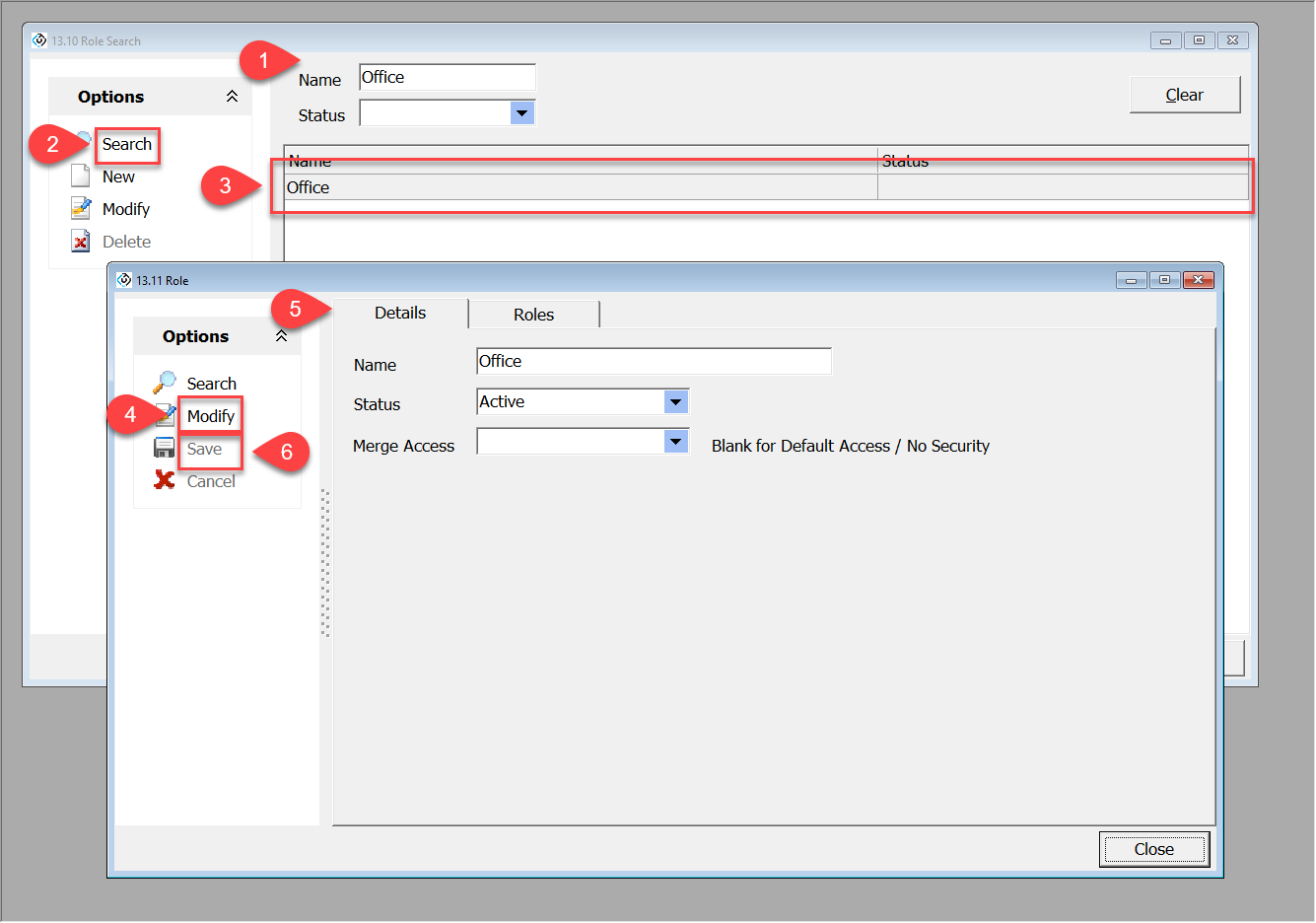Screen dimensions: 1316x923
Task: Collapse the Options panel in Role window
Action: tap(281, 336)
